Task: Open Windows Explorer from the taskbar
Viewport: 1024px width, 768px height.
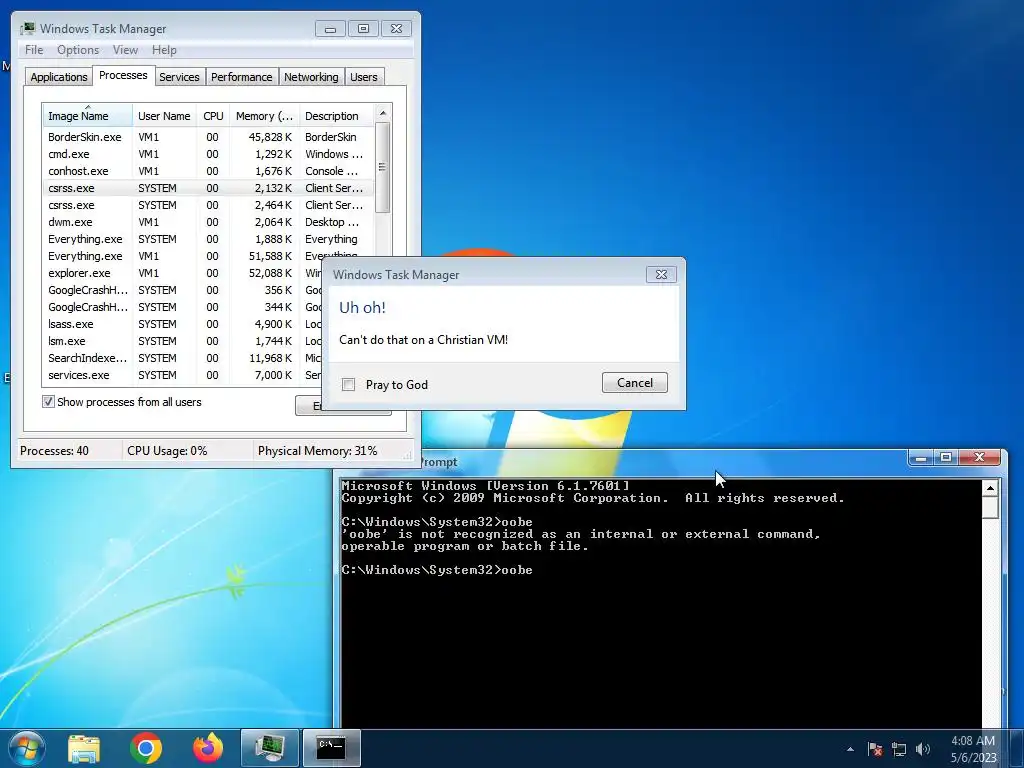Action: click(x=84, y=748)
